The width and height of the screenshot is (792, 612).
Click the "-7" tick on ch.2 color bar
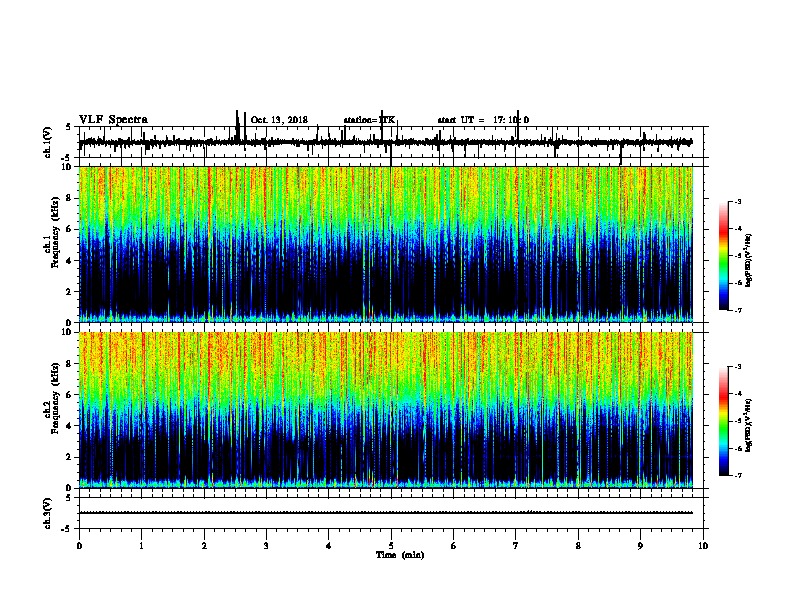coord(738,475)
